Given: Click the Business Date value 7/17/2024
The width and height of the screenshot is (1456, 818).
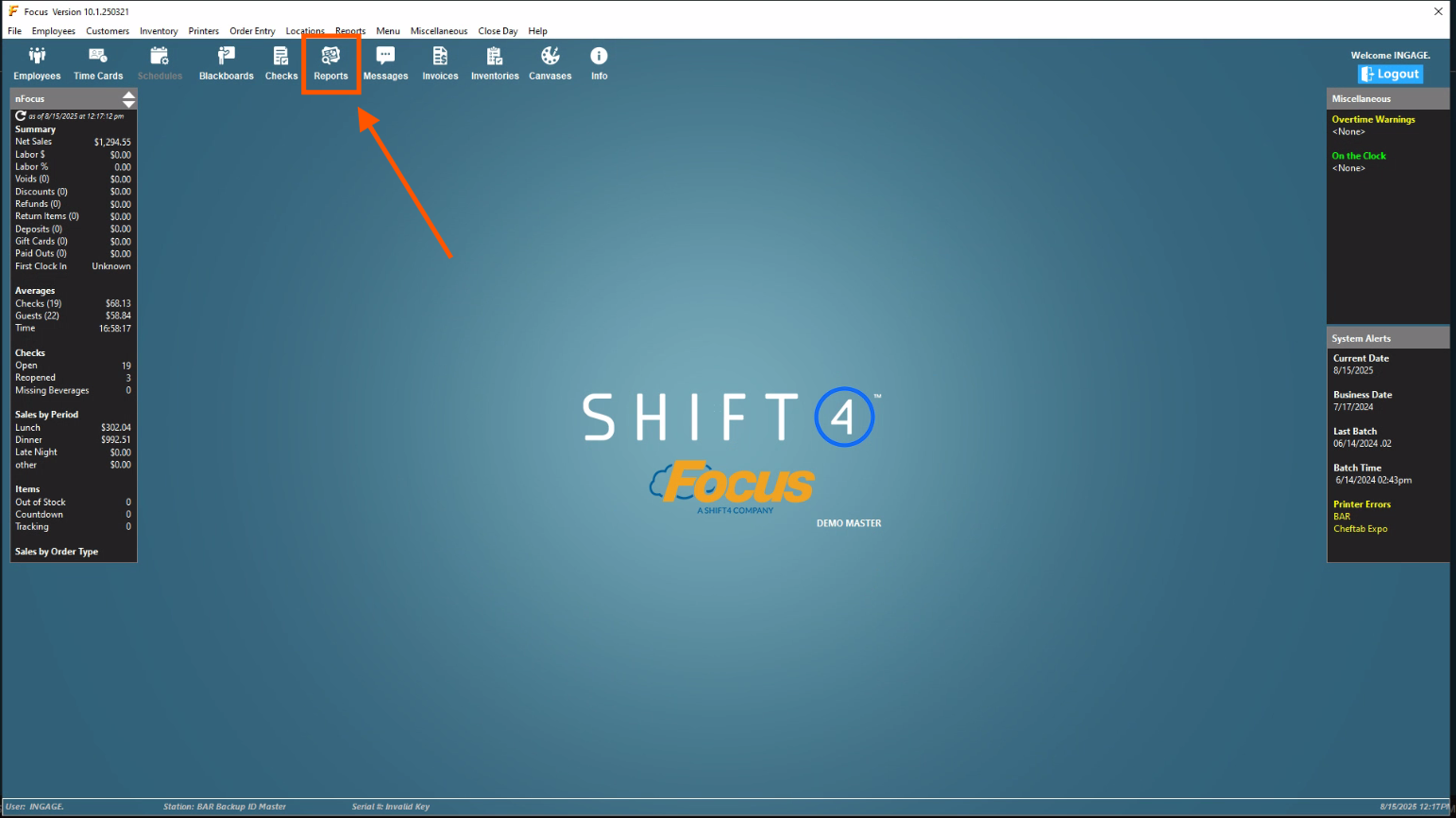Looking at the screenshot, I should click(x=1353, y=407).
